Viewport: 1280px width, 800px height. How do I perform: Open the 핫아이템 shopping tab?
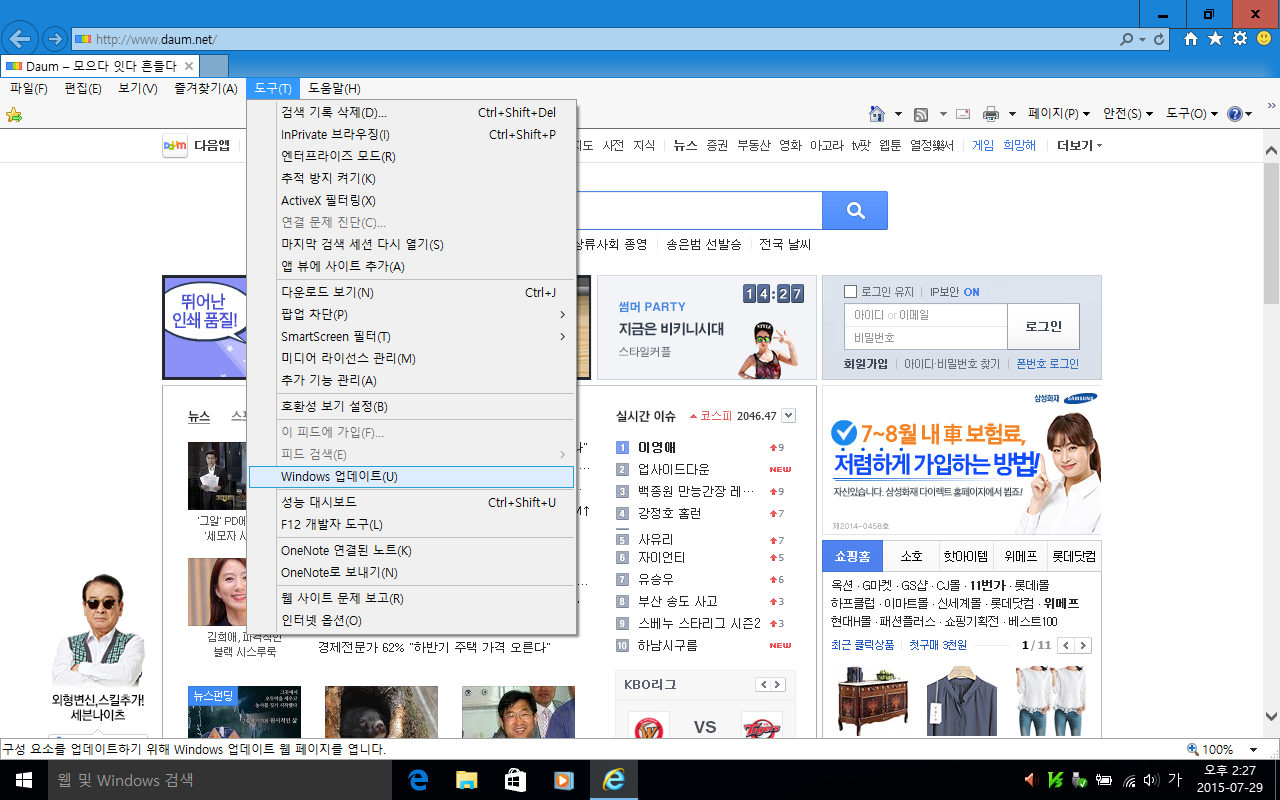(965, 556)
